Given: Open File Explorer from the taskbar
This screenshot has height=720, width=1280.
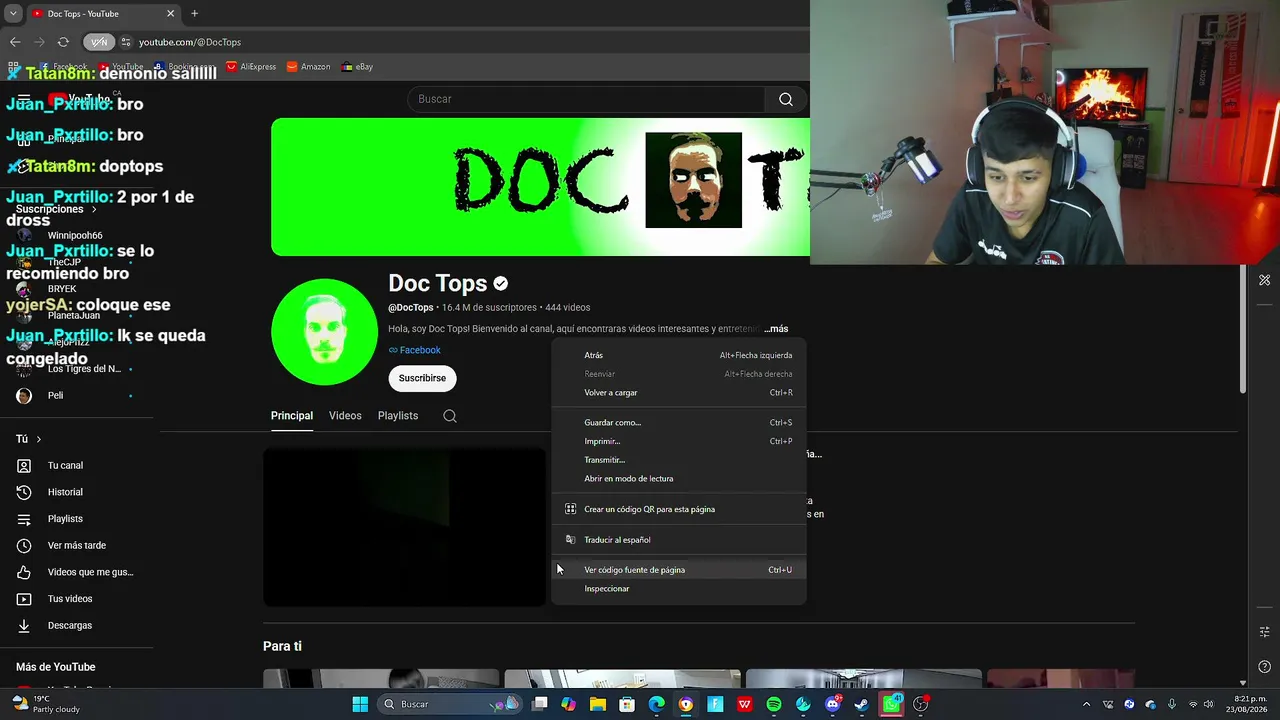Looking at the screenshot, I should [x=598, y=704].
